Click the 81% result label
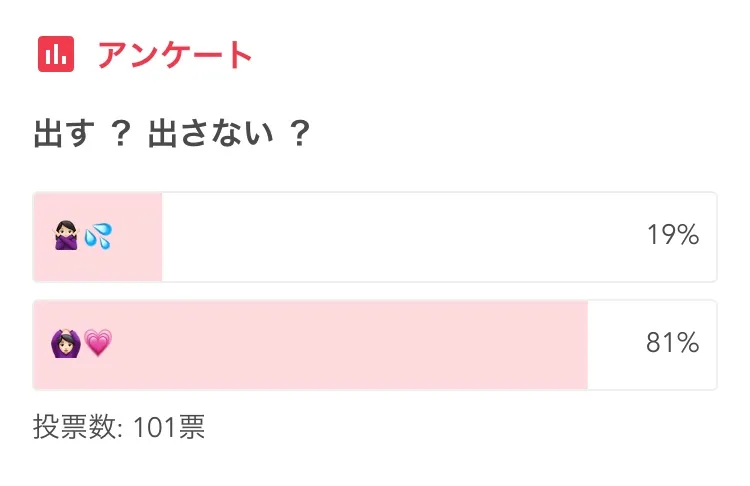This screenshot has width=750, height=486. pos(672,344)
